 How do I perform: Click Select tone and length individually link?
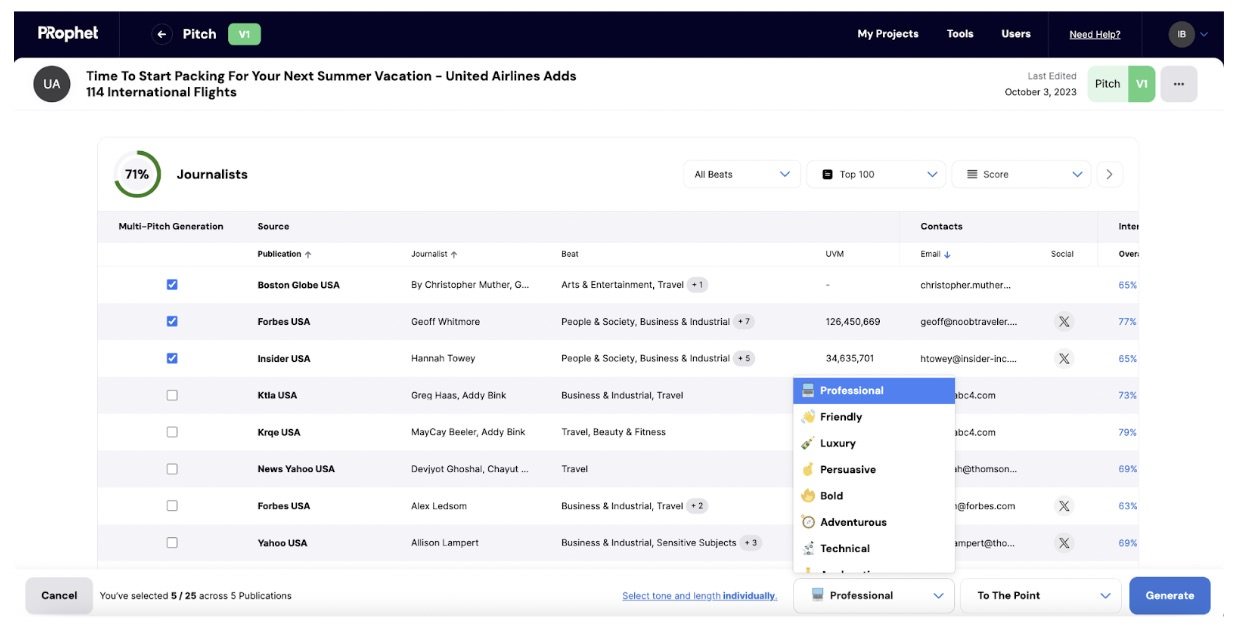[x=699, y=596]
